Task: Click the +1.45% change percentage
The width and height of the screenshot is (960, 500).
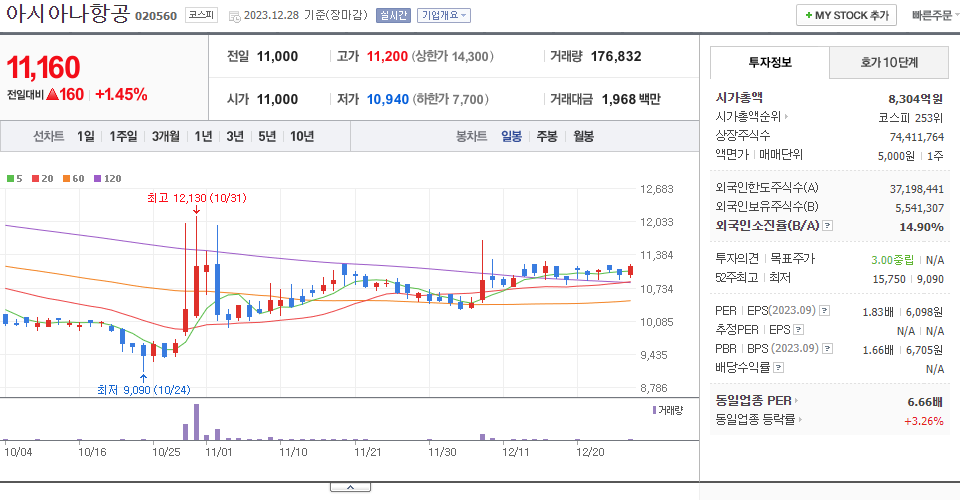Action: tap(121, 94)
